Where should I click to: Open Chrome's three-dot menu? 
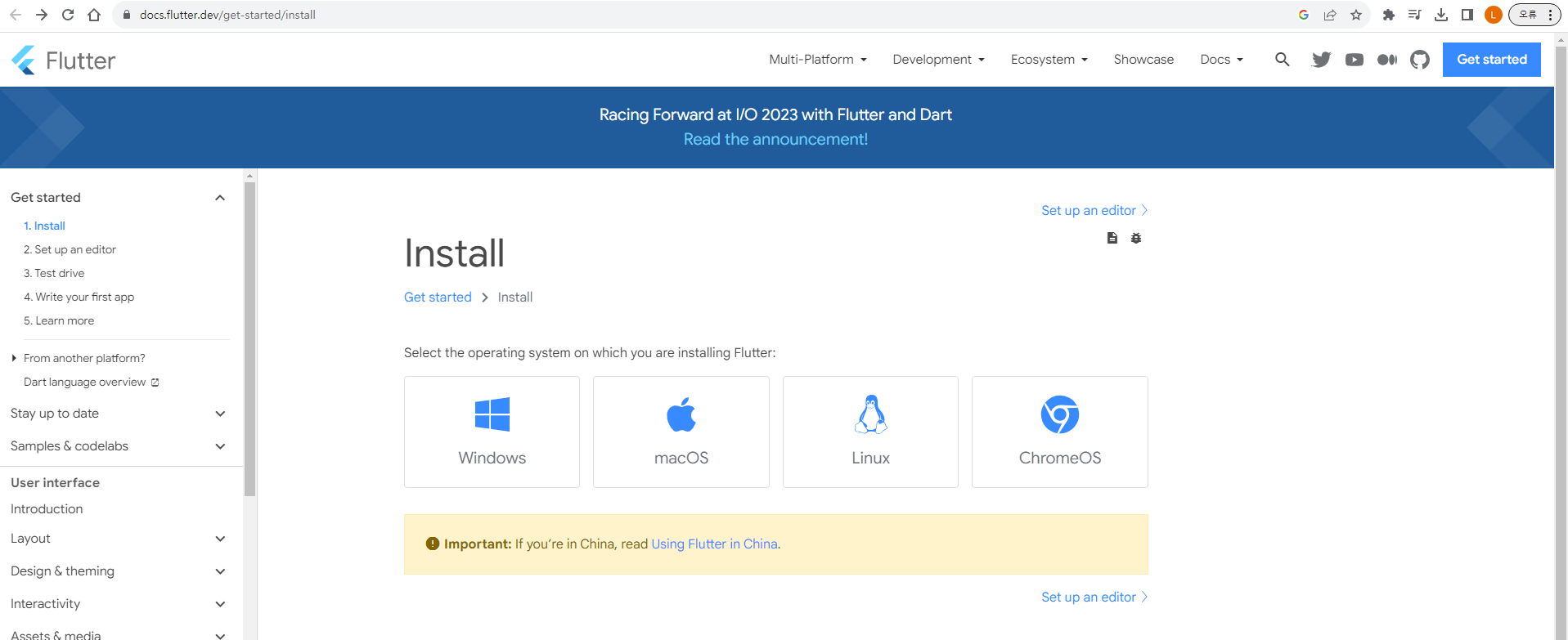coord(1550,15)
